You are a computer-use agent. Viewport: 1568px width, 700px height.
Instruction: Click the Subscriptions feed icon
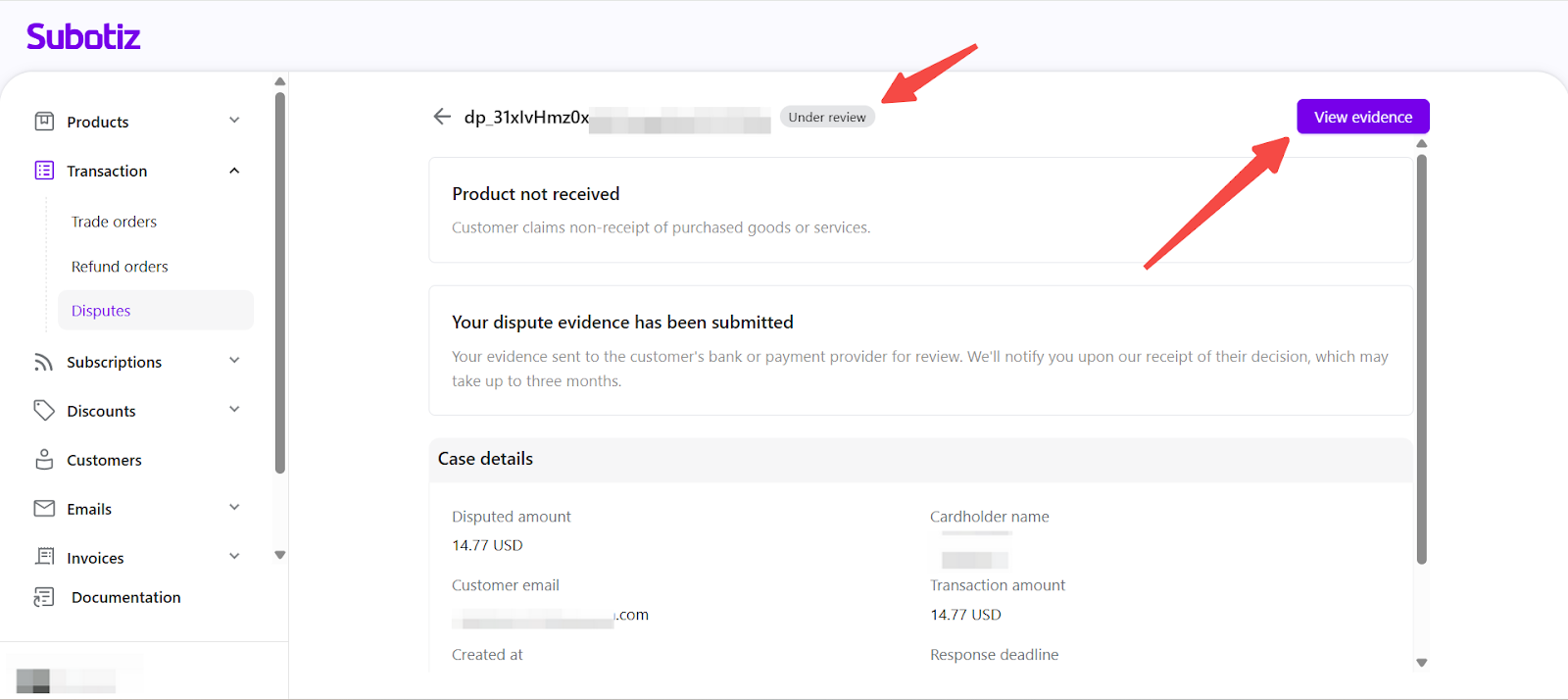[44, 362]
